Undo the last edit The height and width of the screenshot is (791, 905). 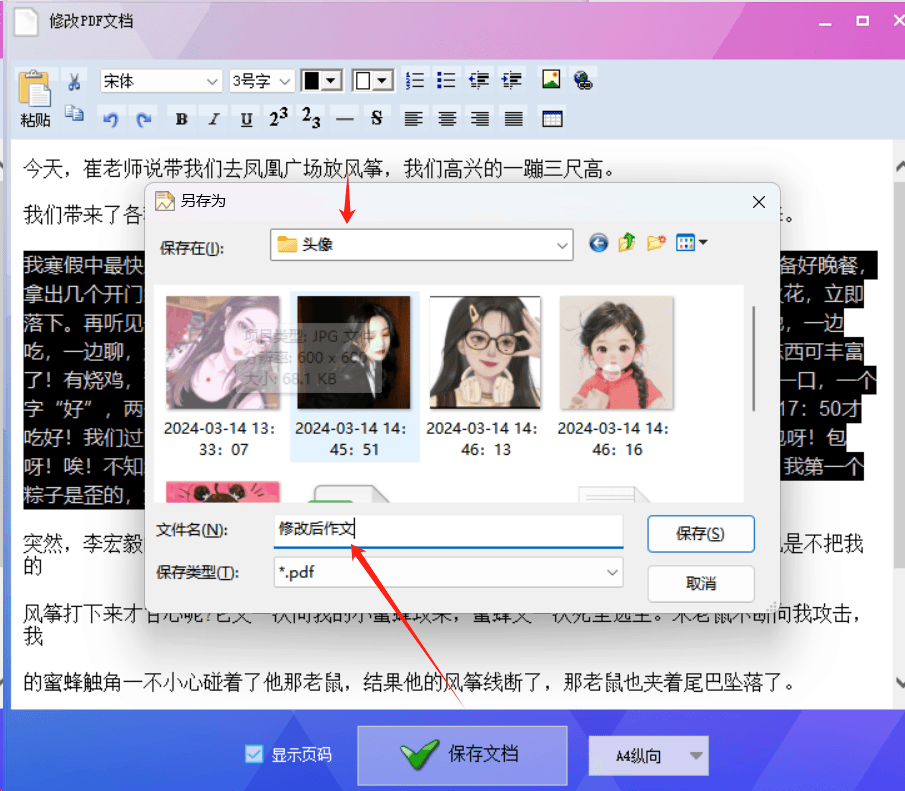tap(111, 118)
